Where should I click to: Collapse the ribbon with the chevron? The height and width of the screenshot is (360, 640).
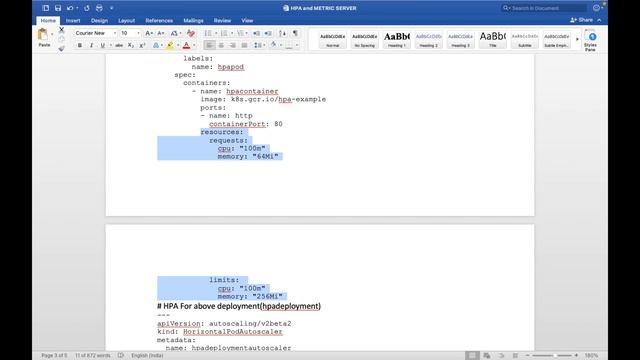599,20
